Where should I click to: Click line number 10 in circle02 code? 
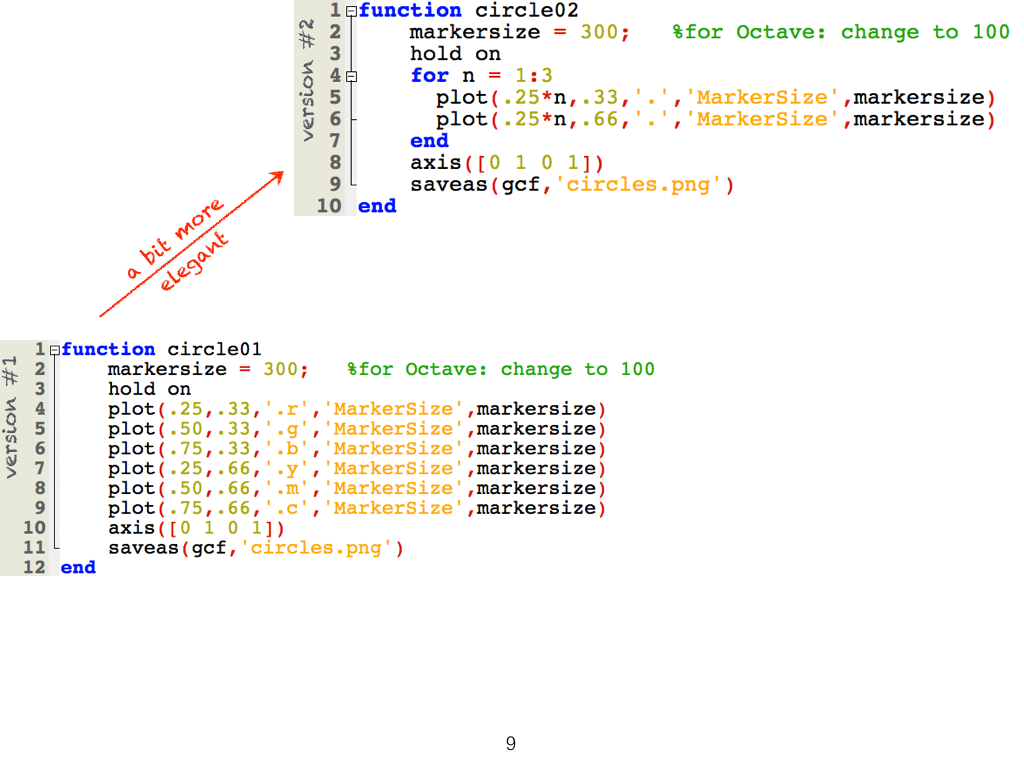pyautogui.click(x=328, y=206)
